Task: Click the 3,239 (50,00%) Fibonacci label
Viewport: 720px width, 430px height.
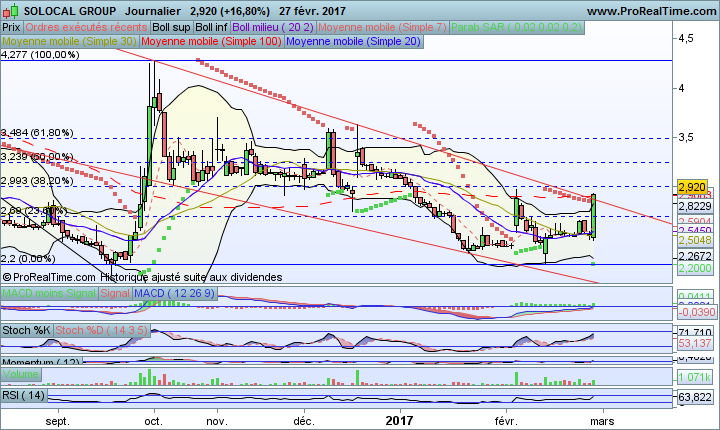Action: 37,157
